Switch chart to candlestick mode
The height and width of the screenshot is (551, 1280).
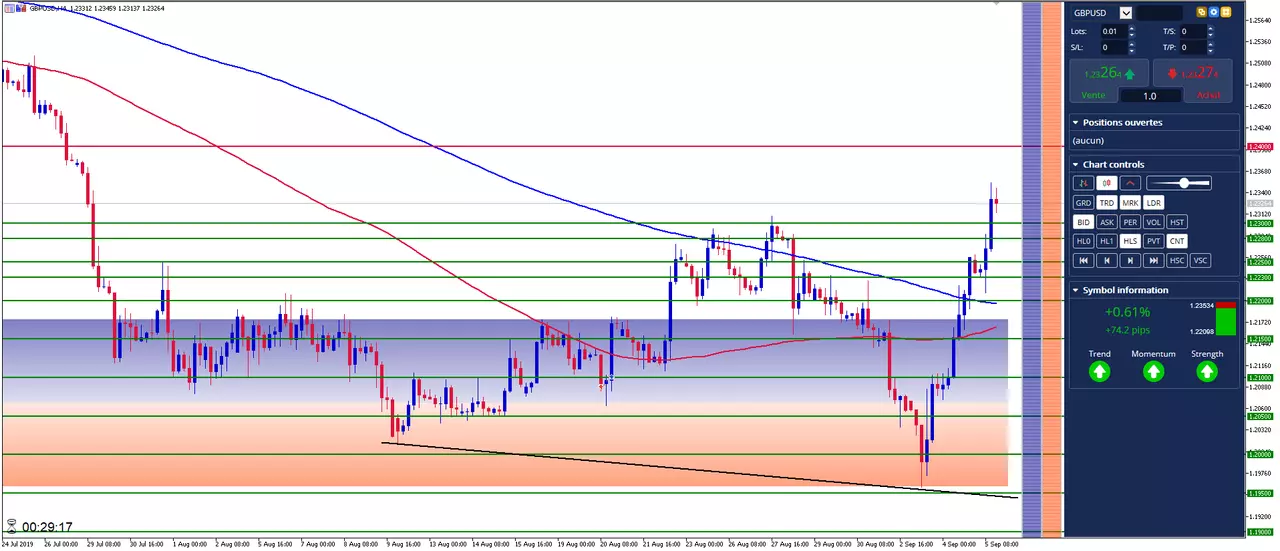pos(1107,183)
